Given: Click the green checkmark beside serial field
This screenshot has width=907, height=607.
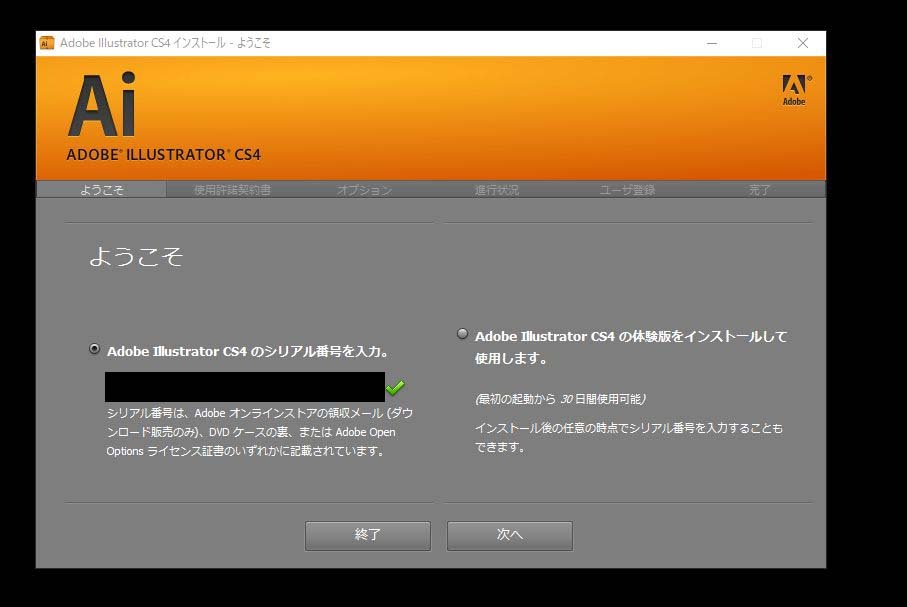Looking at the screenshot, I should [396, 387].
